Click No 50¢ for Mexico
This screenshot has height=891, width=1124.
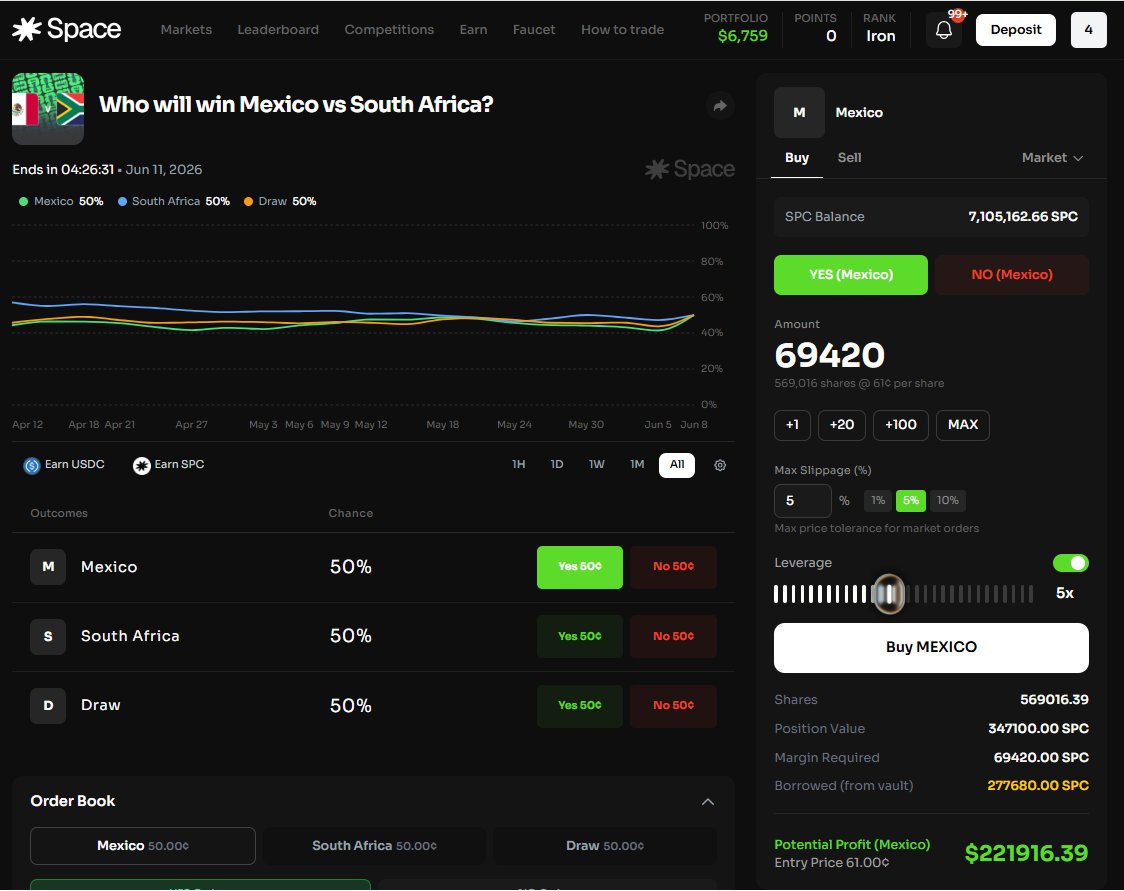click(673, 567)
